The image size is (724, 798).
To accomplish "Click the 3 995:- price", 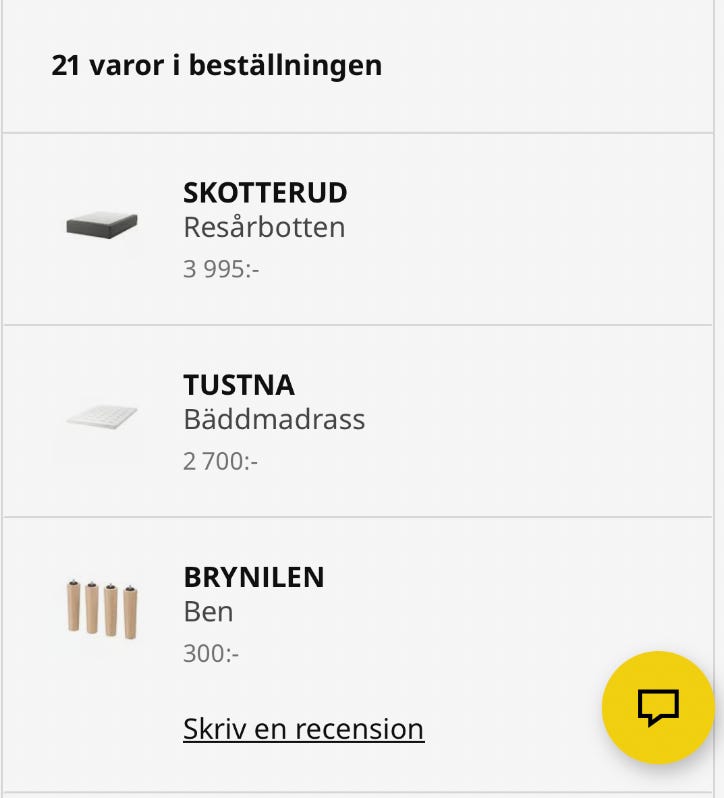I will click(x=221, y=269).
